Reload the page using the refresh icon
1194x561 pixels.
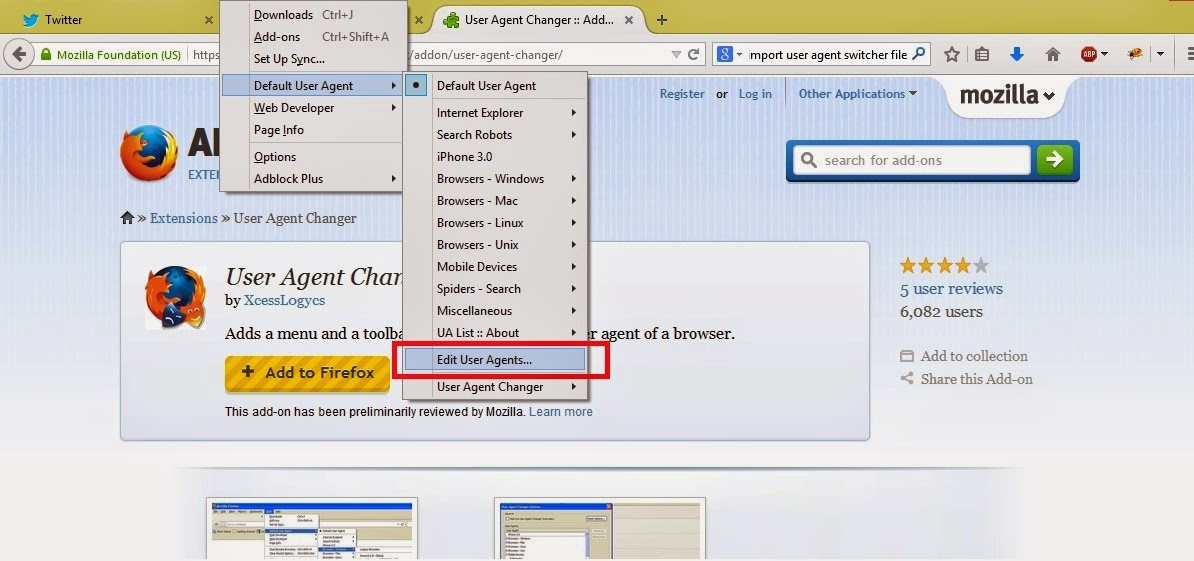(x=693, y=54)
